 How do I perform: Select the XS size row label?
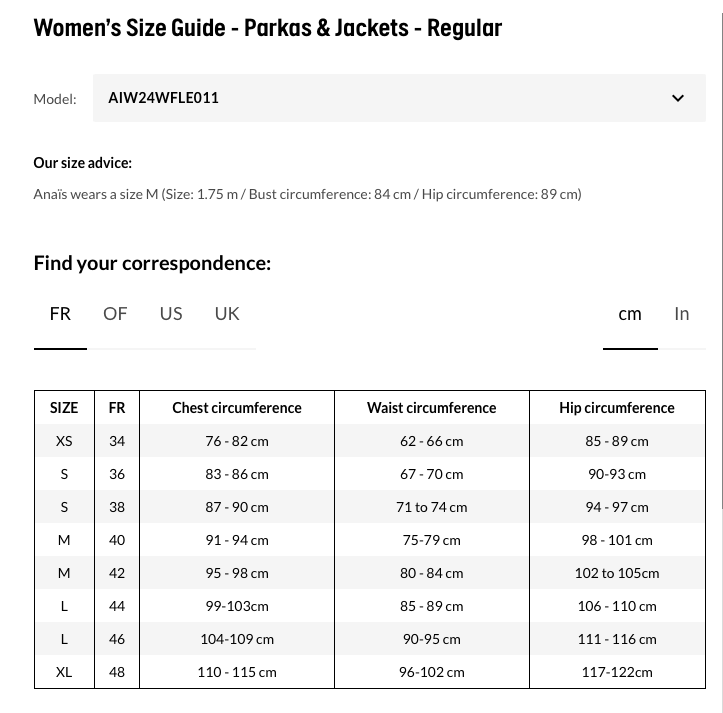(64, 441)
